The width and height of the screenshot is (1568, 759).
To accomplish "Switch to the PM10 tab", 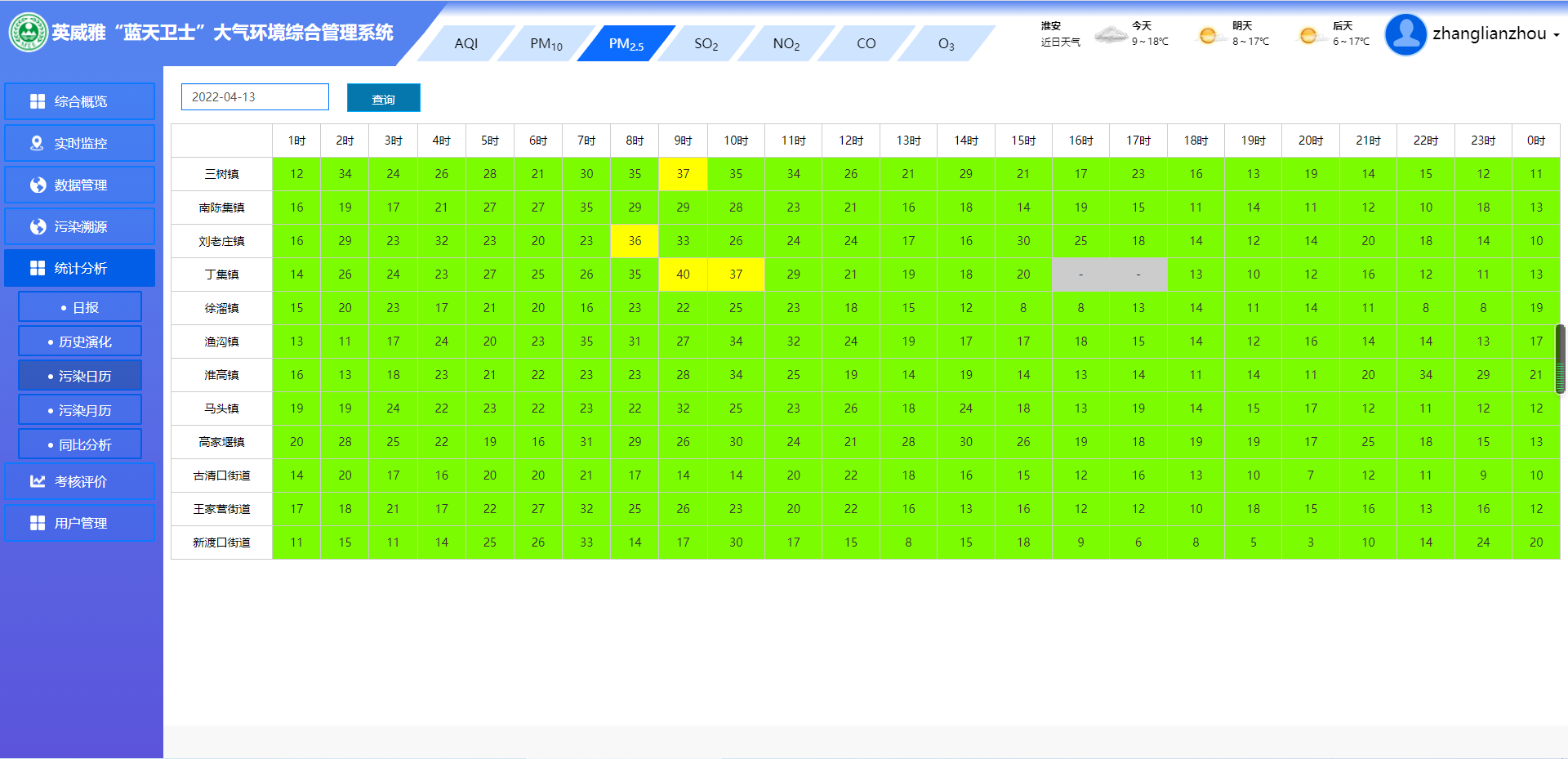I will point(546,43).
